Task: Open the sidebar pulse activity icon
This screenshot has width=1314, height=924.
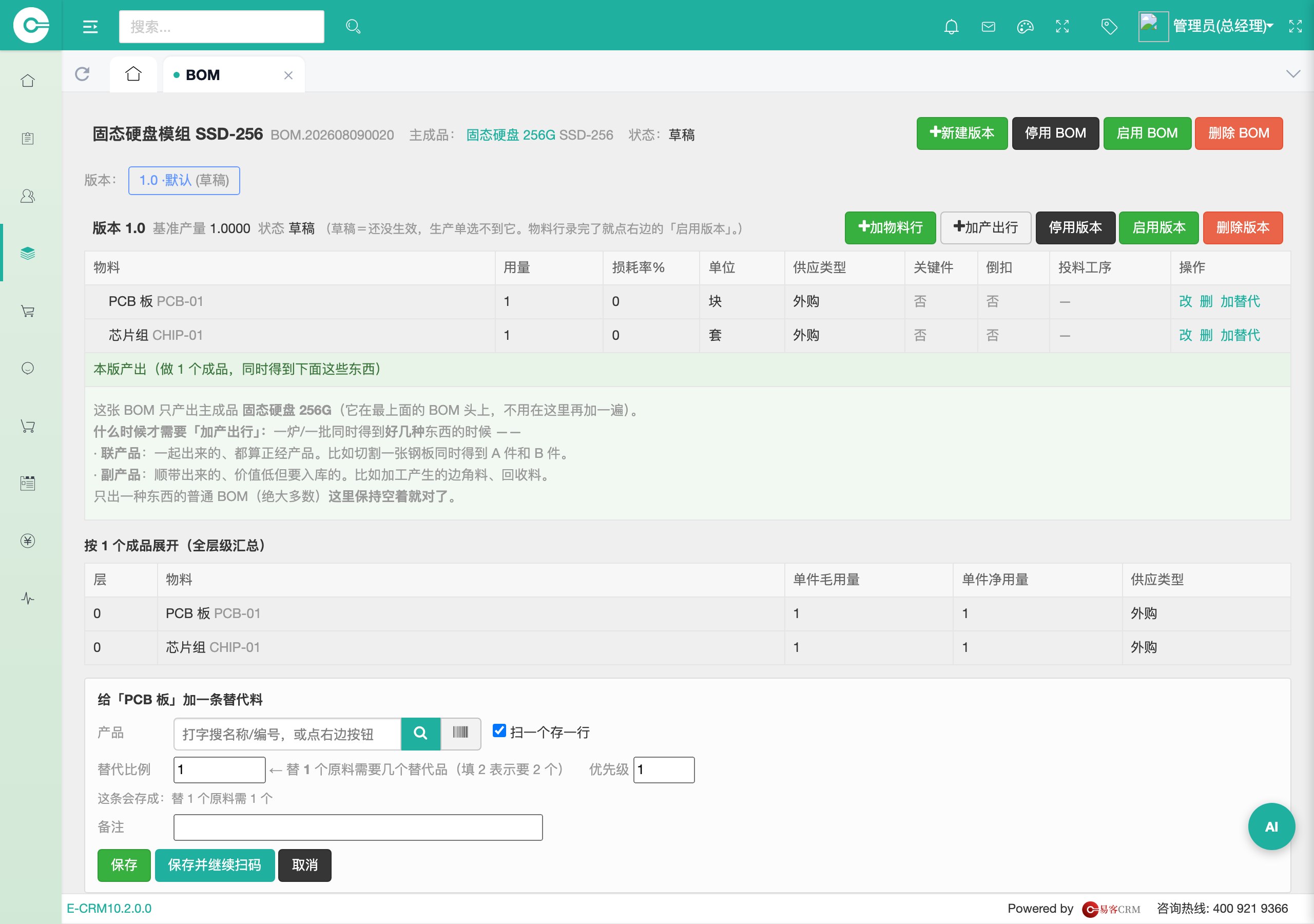Action: click(x=28, y=598)
